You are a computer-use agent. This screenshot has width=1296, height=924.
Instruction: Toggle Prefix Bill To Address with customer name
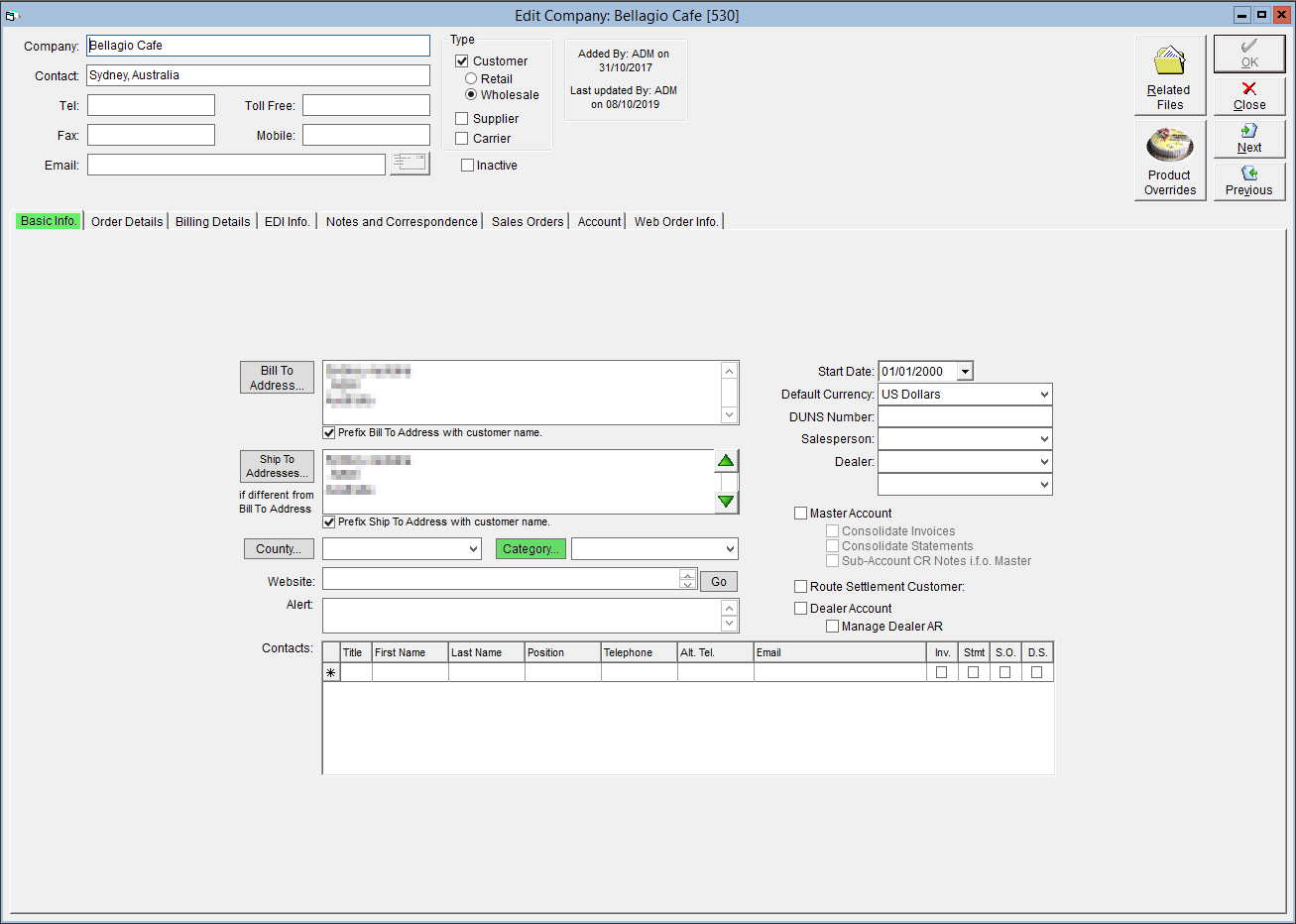tap(329, 432)
